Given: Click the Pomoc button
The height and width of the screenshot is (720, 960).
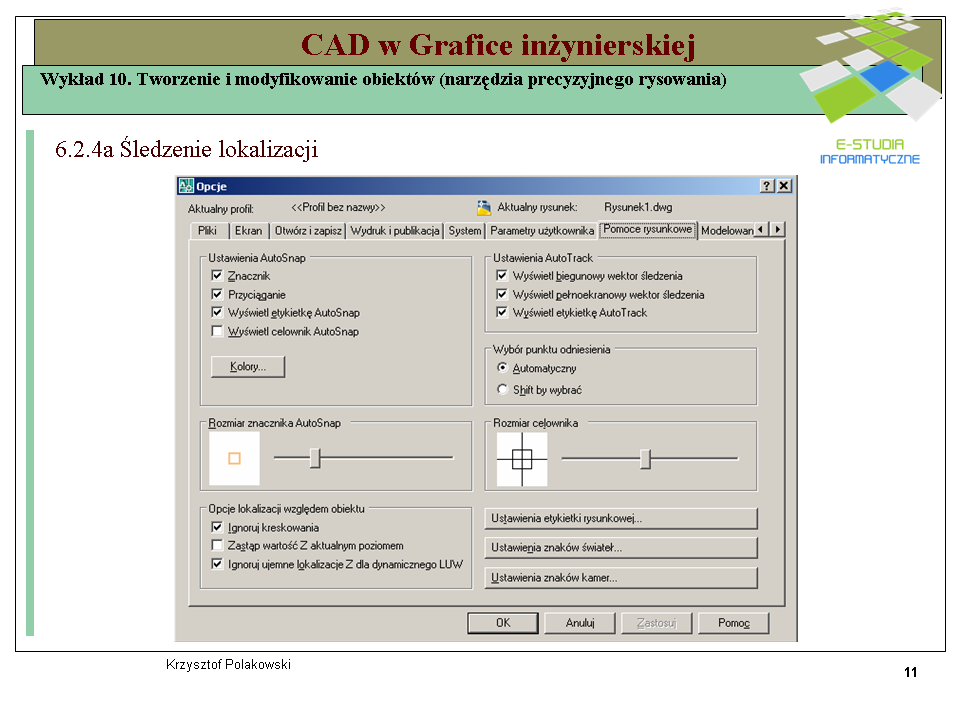Looking at the screenshot, I should click(x=733, y=623).
